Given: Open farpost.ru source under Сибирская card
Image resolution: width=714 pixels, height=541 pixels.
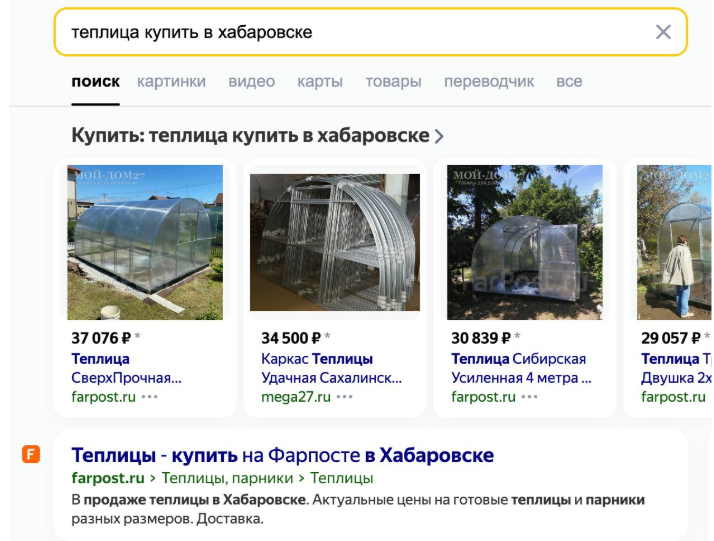Looking at the screenshot, I should [483, 397].
